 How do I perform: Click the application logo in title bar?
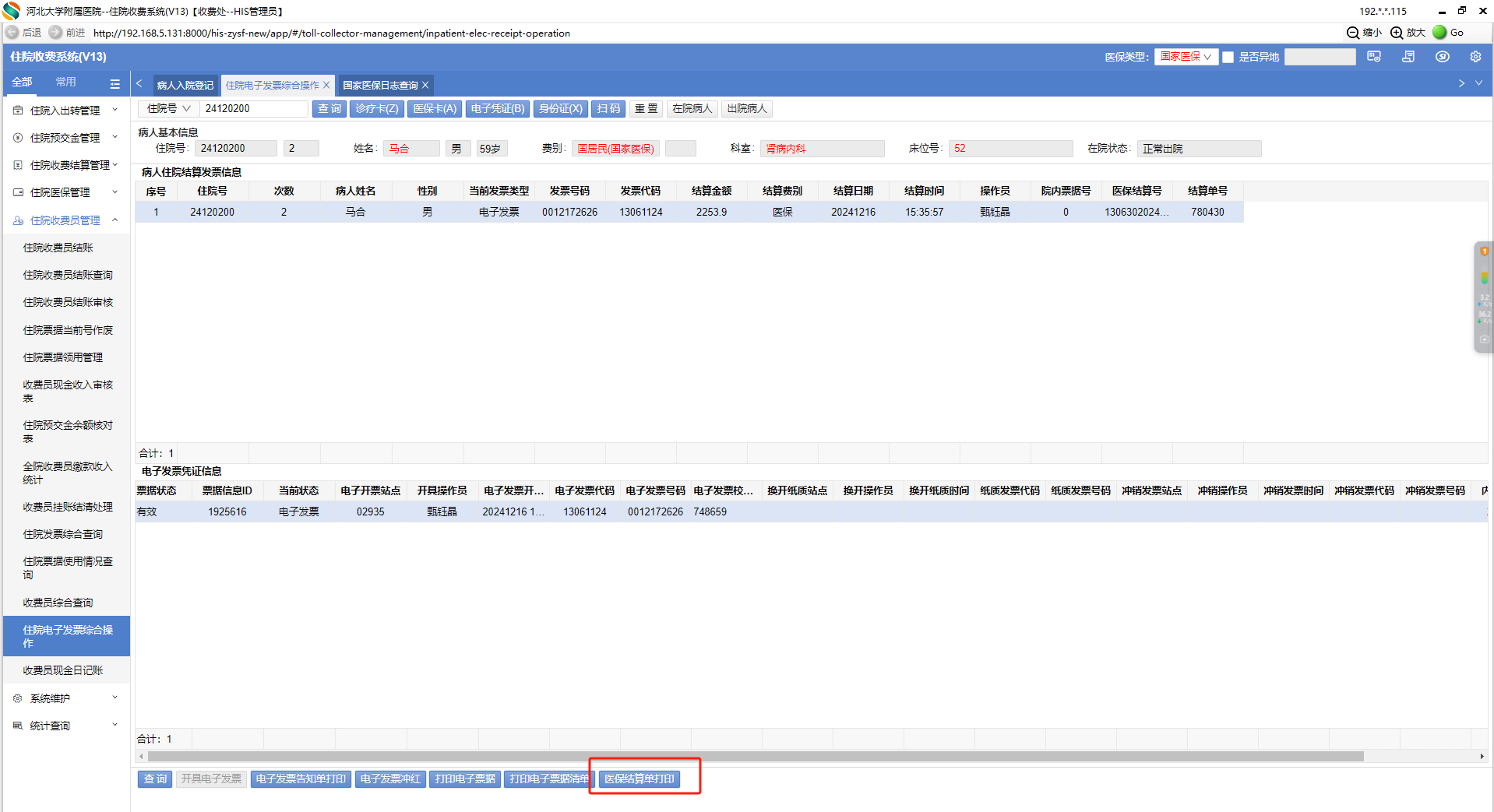(x=11, y=11)
